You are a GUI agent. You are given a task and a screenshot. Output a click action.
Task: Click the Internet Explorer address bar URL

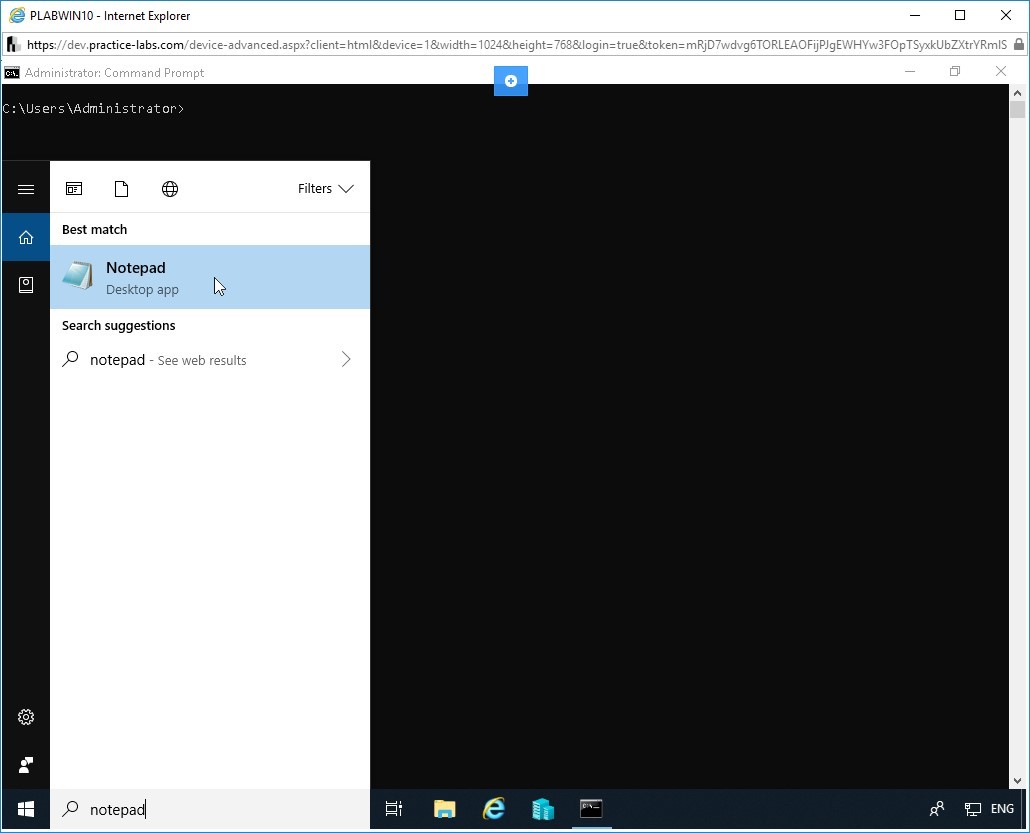click(516, 45)
